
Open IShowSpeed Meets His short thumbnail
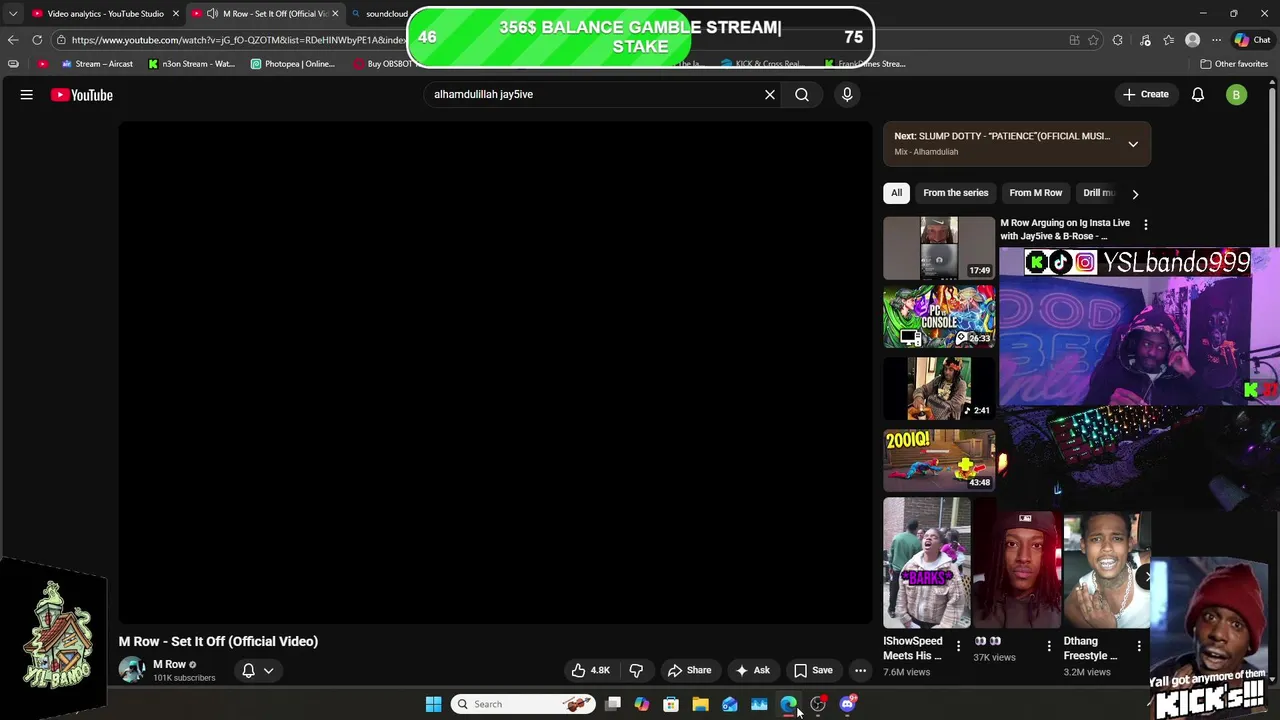tap(926, 563)
